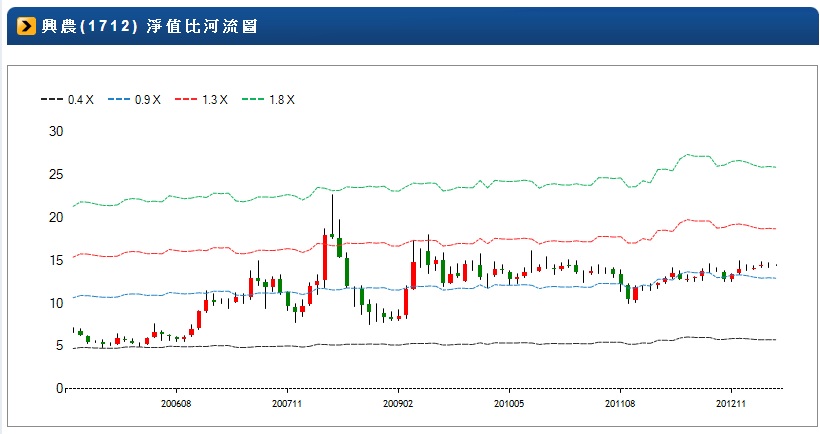820x434 pixels.
Task: Click the 201211 x-axis label
Action: pos(731,404)
